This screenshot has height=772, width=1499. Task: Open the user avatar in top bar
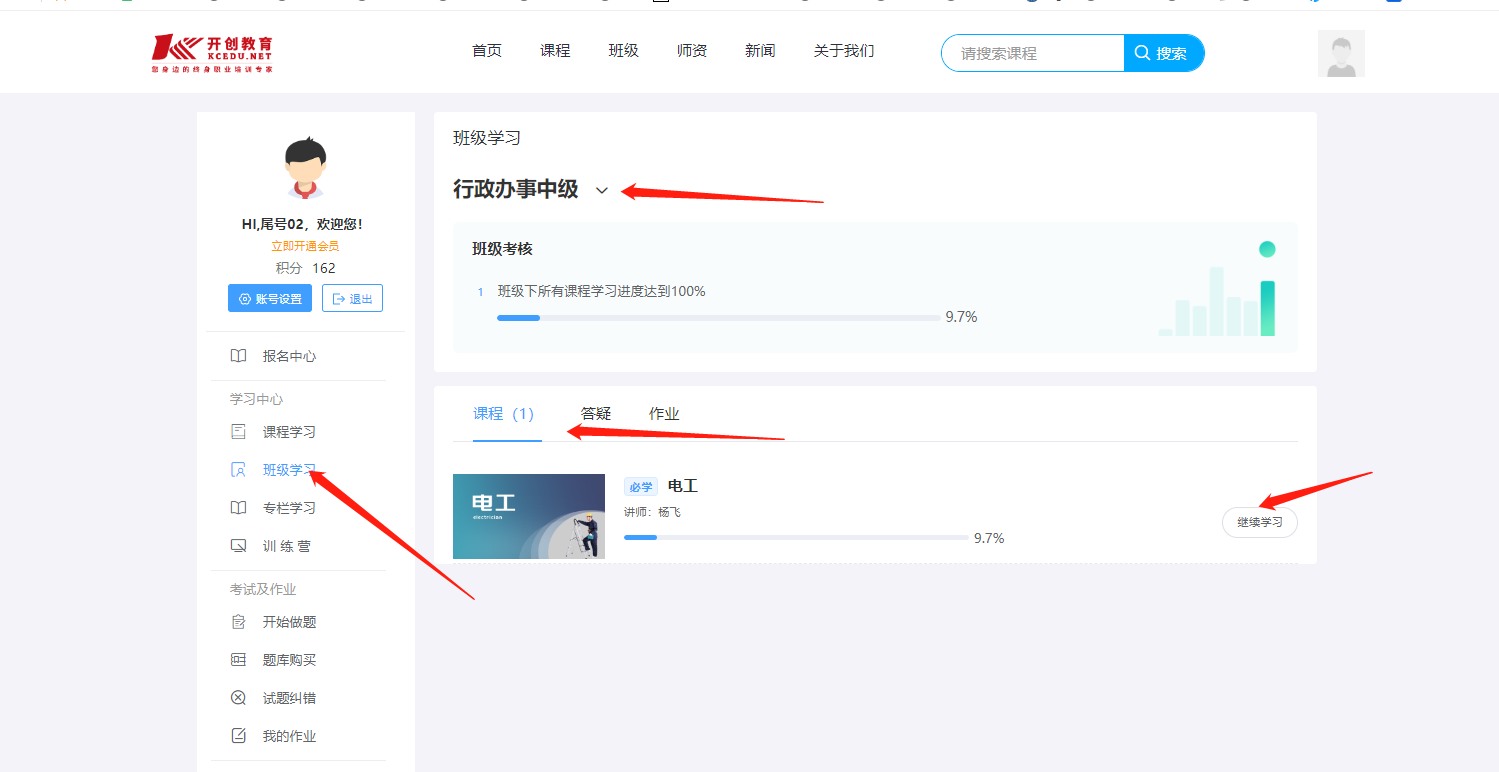pyautogui.click(x=1341, y=54)
